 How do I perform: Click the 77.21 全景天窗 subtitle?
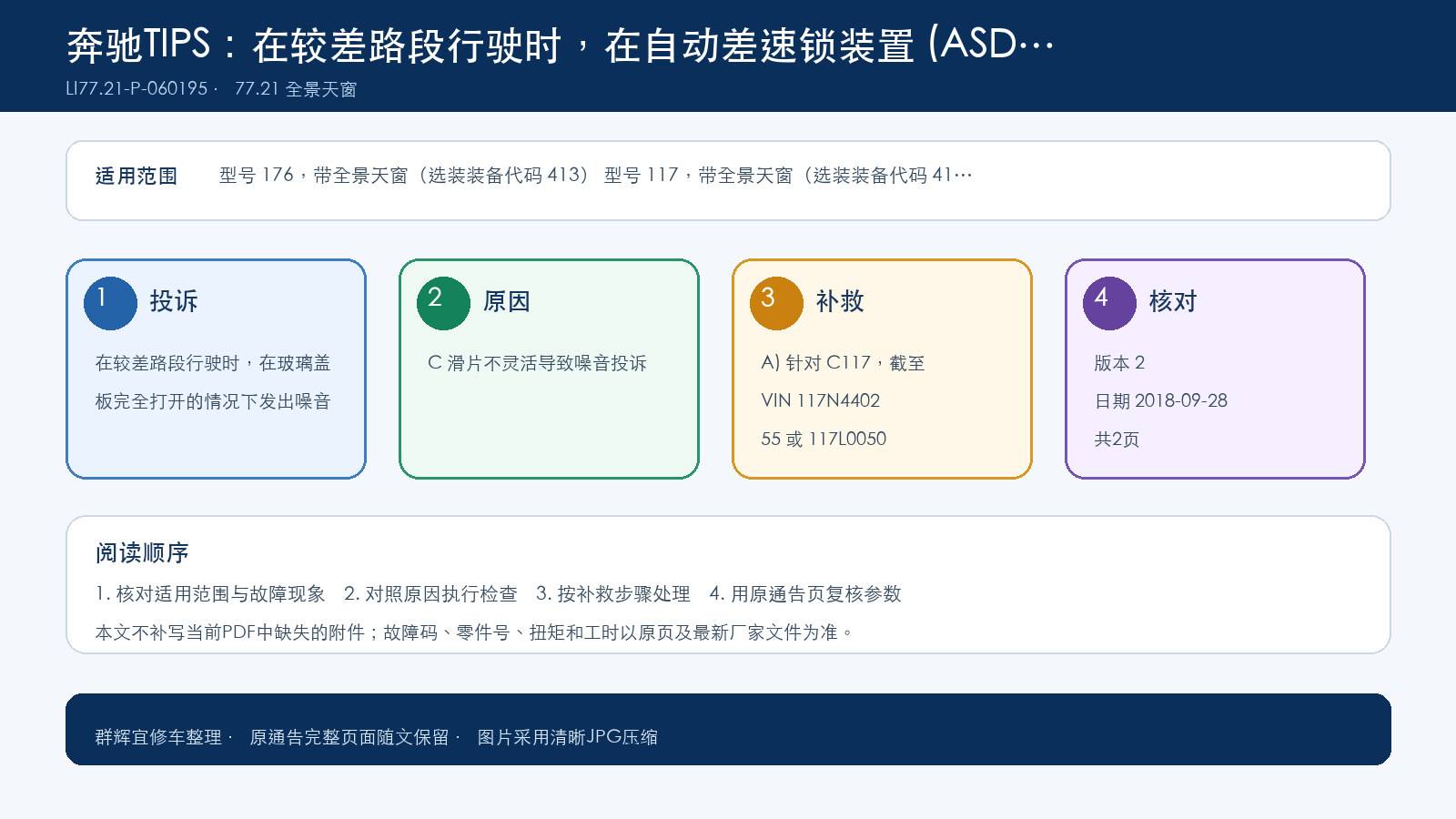click(296, 89)
